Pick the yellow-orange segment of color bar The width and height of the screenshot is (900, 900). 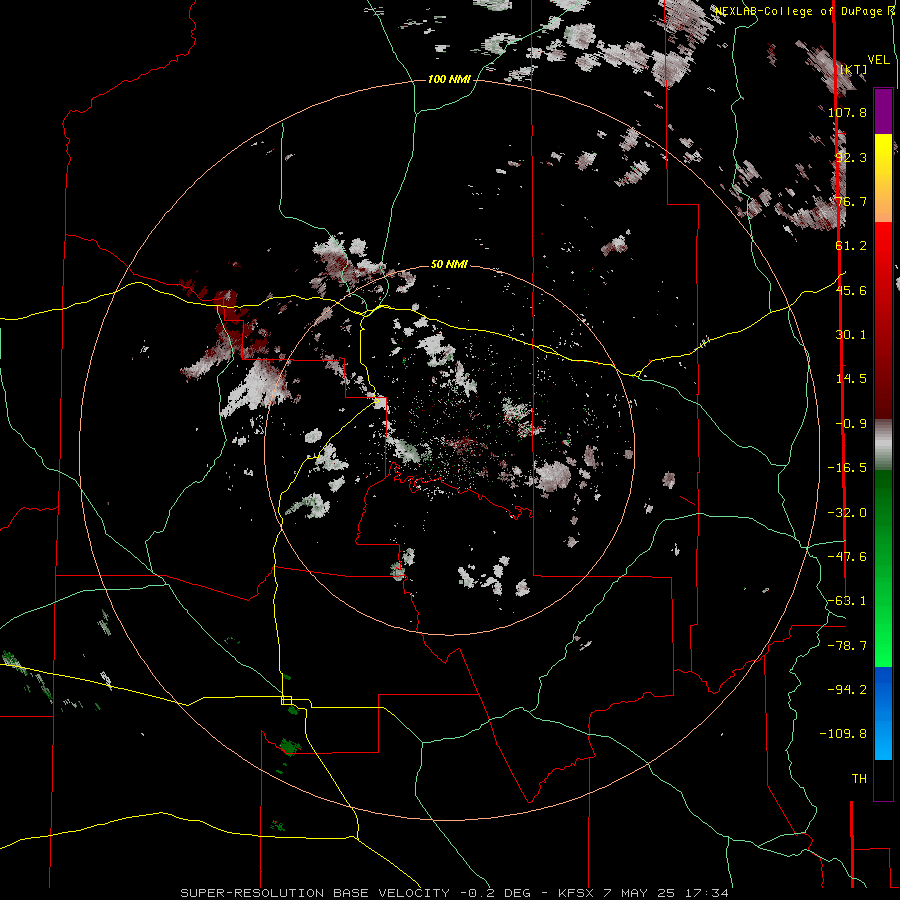click(x=883, y=178)
